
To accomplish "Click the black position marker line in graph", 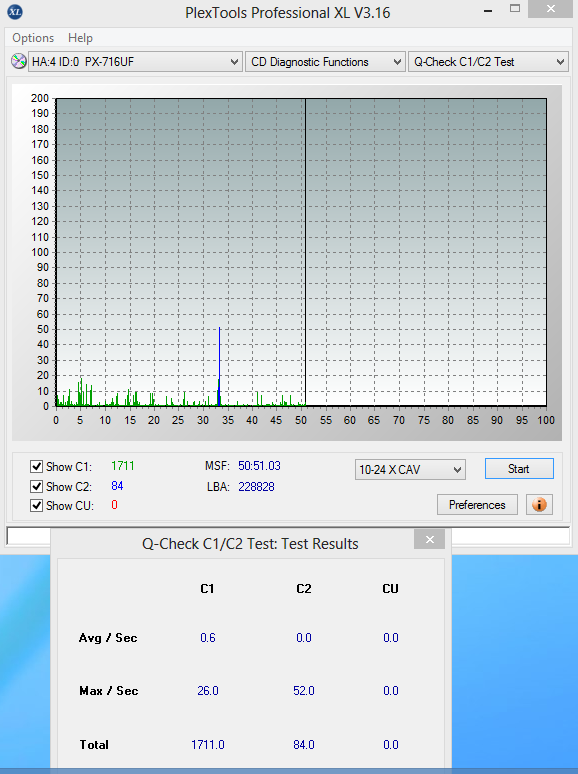I will click(305, 252).
